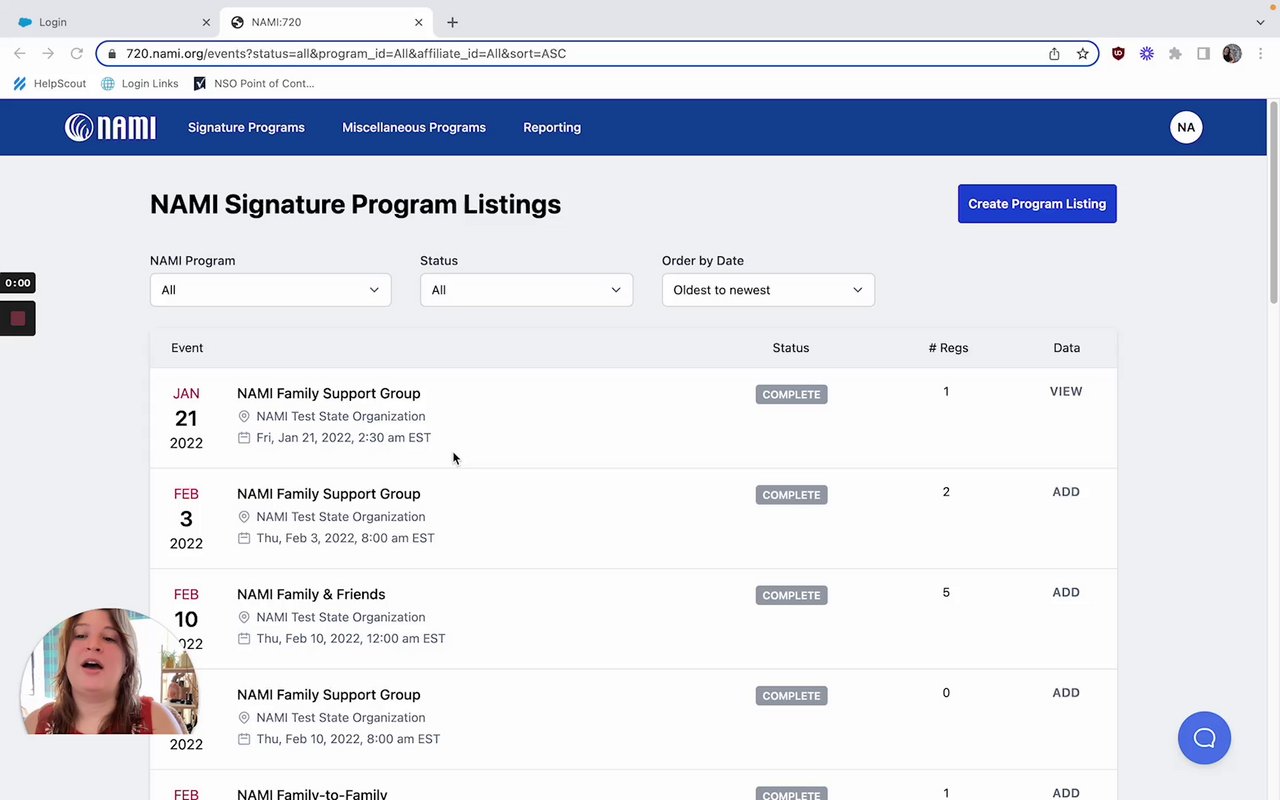The width and height of the screenshot is (1280, 800).
Task: Open the browser extensions puzzle icon
Action: pyautogui.click(x=1175, y=54)
